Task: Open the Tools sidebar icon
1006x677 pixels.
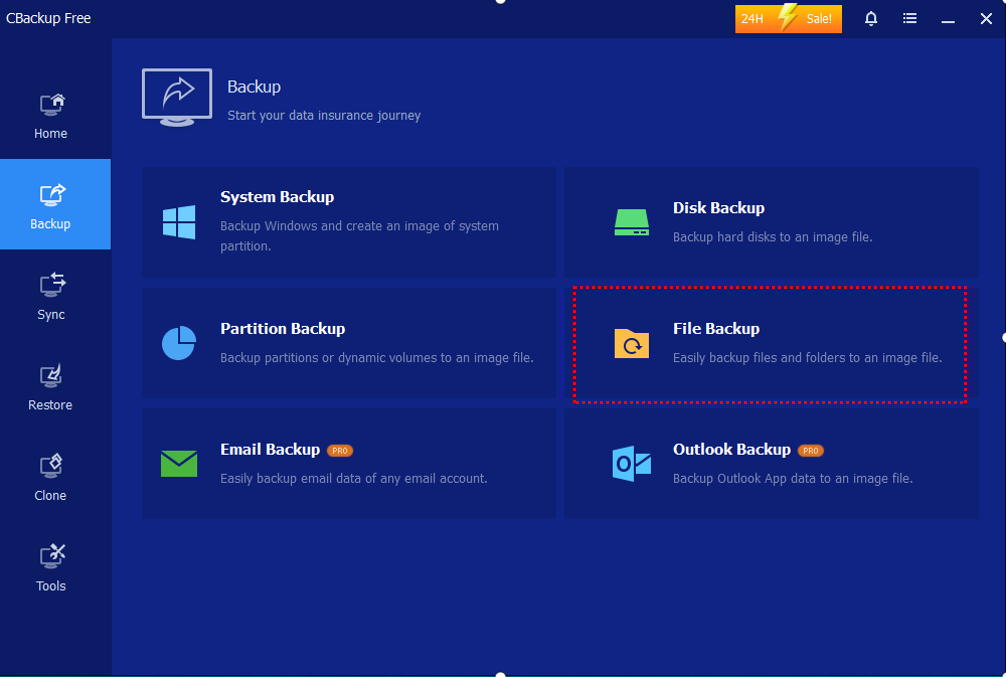Action: pos(51,557)
